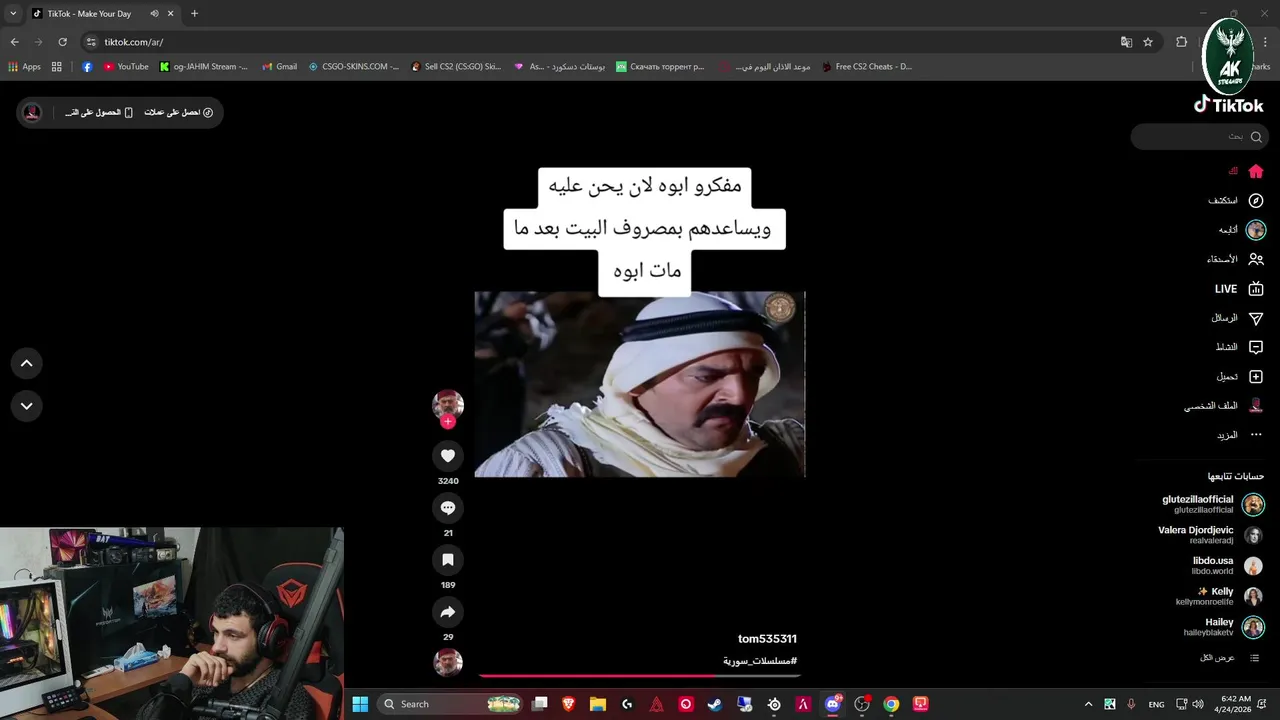Click Get Coins (احصل على عملات) button
Screen dimensions: 1280x720
click(179, 112)
